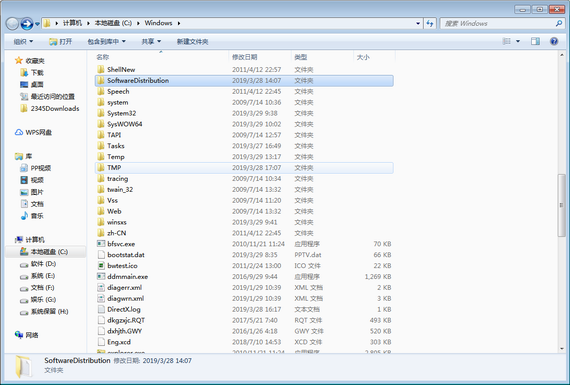Open the address bar history dropdown arrow
Viewport: 570px width, 385px height.
tap(418, 23)
